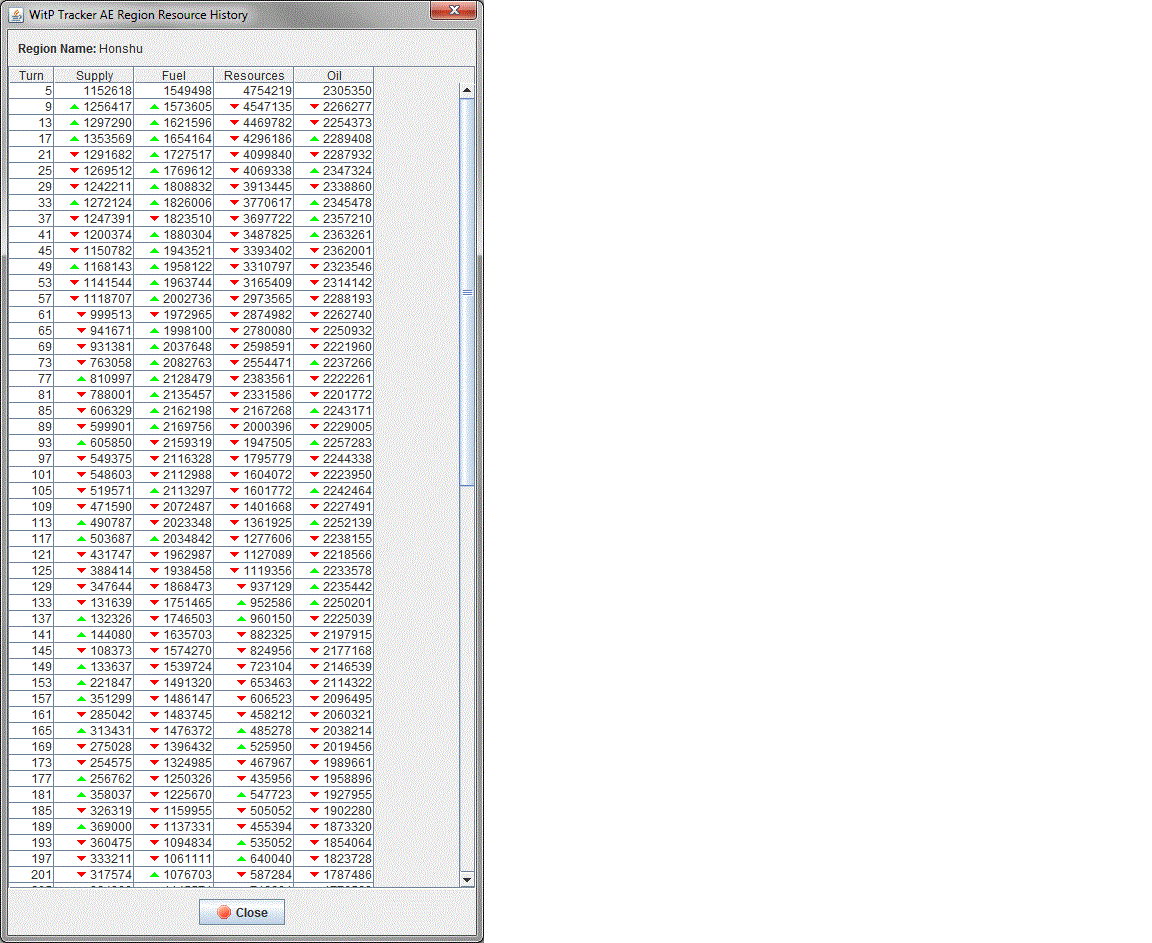The height and width of the screenshot is (943, 1152).
Task: Click Resources cell 2000396
Action: [x=253, y=427]
